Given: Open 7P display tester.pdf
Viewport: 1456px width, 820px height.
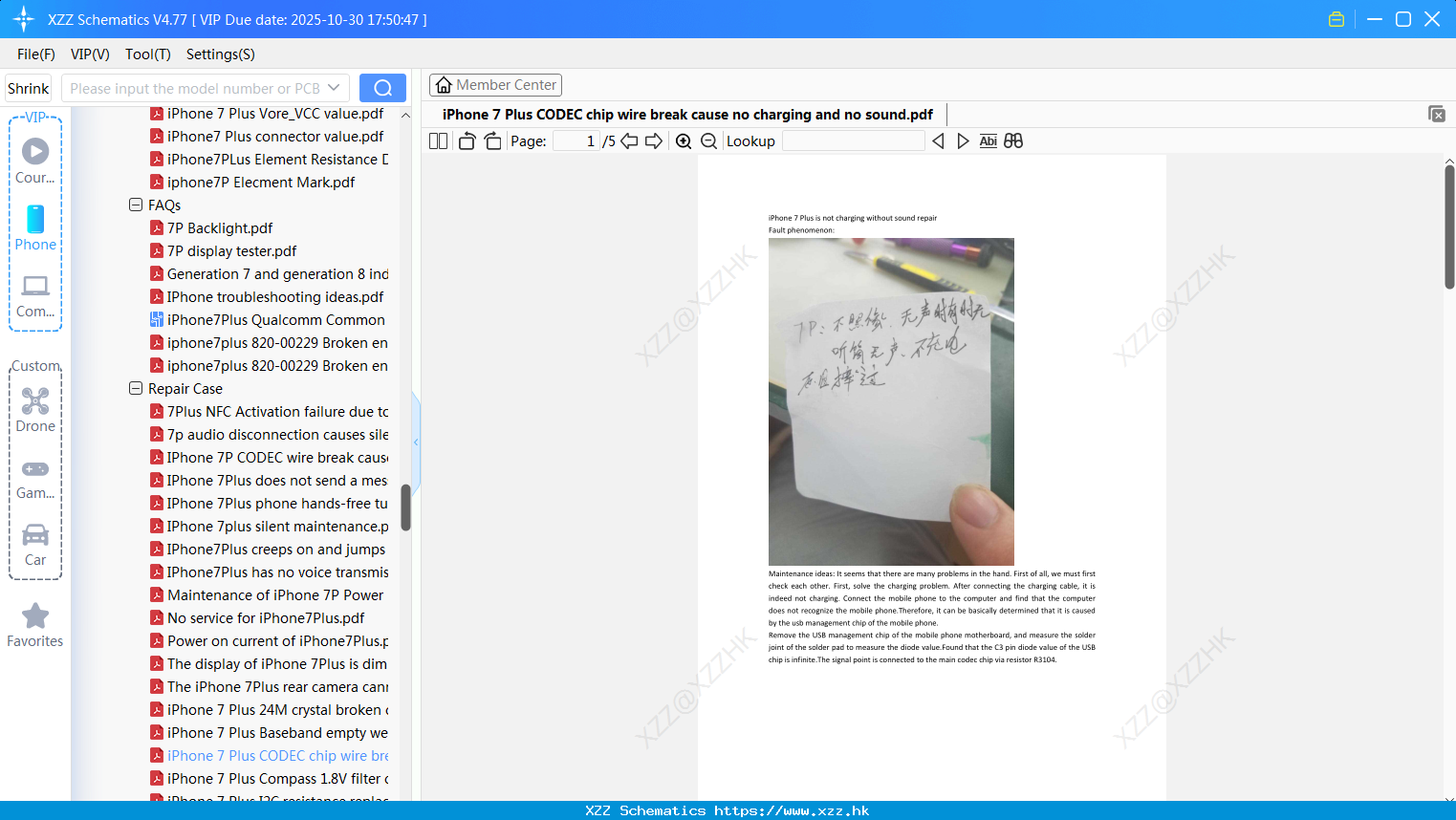Looking at the screenshot, I should pos(231,250).
